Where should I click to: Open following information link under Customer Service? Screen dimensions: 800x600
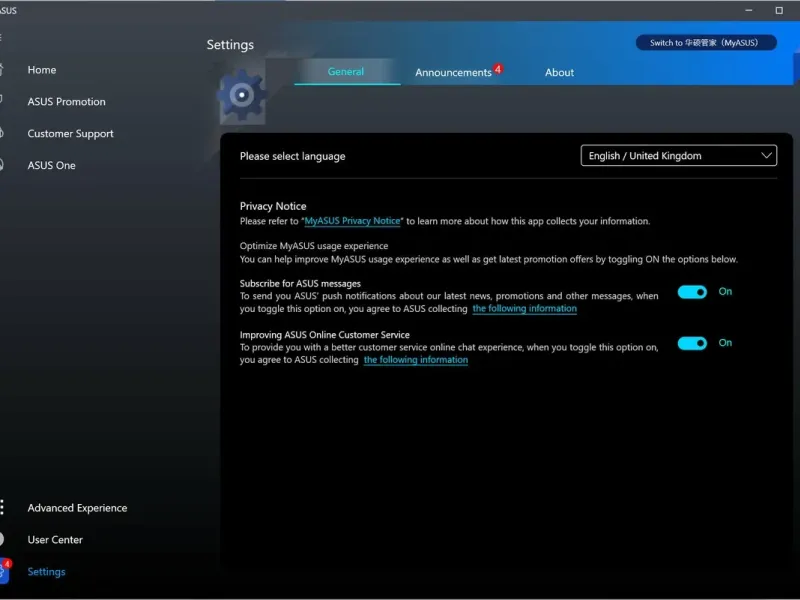coord(416,360)
